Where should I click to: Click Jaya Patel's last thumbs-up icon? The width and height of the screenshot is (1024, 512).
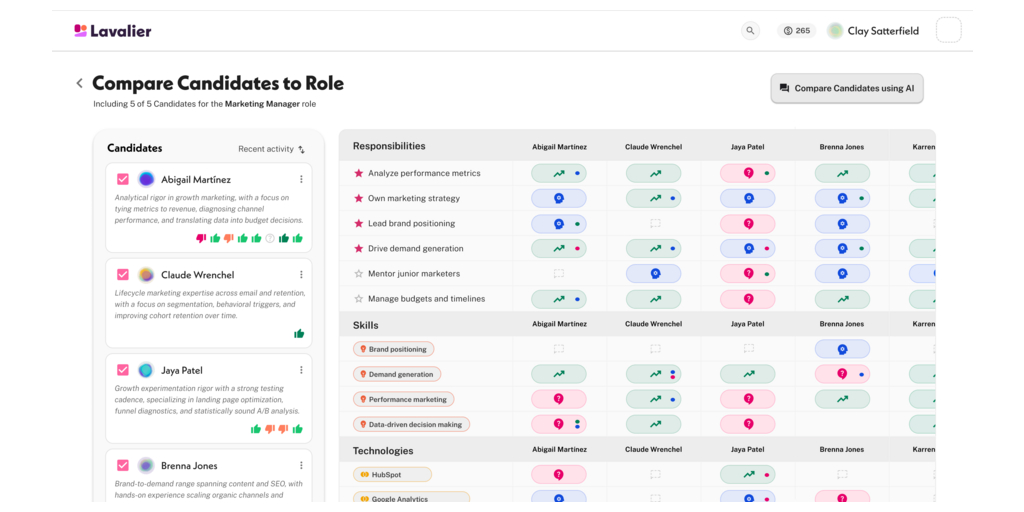tap(298, 429)
